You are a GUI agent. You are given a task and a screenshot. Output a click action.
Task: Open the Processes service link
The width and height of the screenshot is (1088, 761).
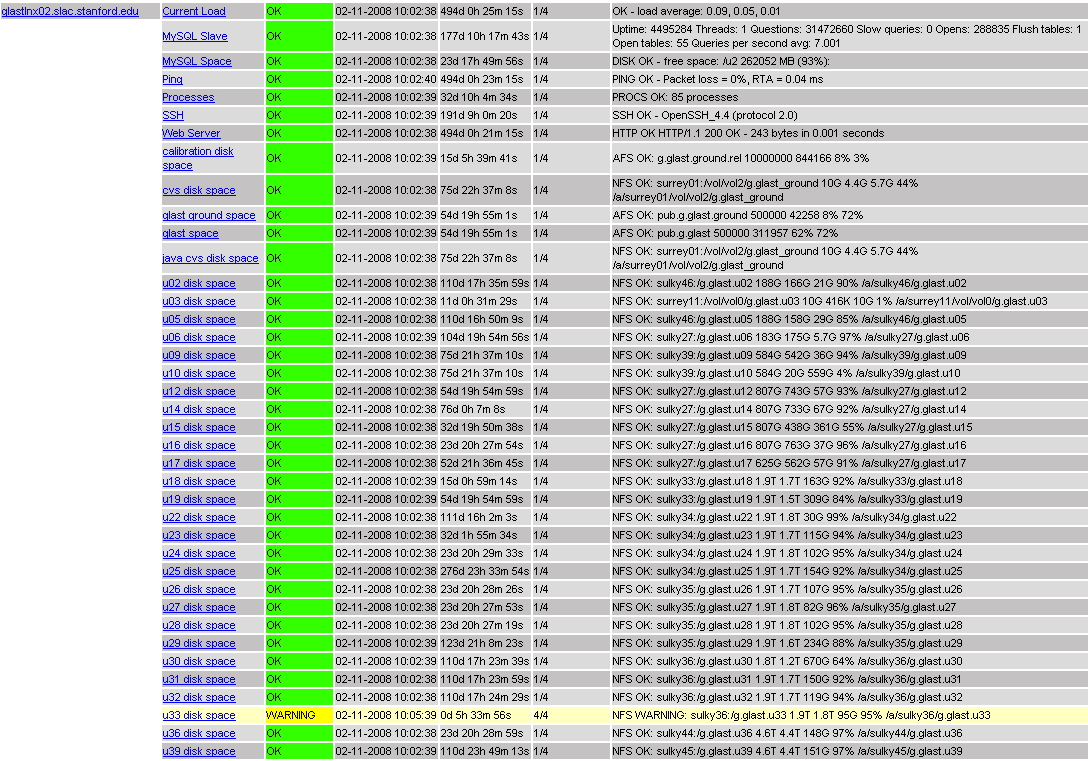click(x=188, y=97)
